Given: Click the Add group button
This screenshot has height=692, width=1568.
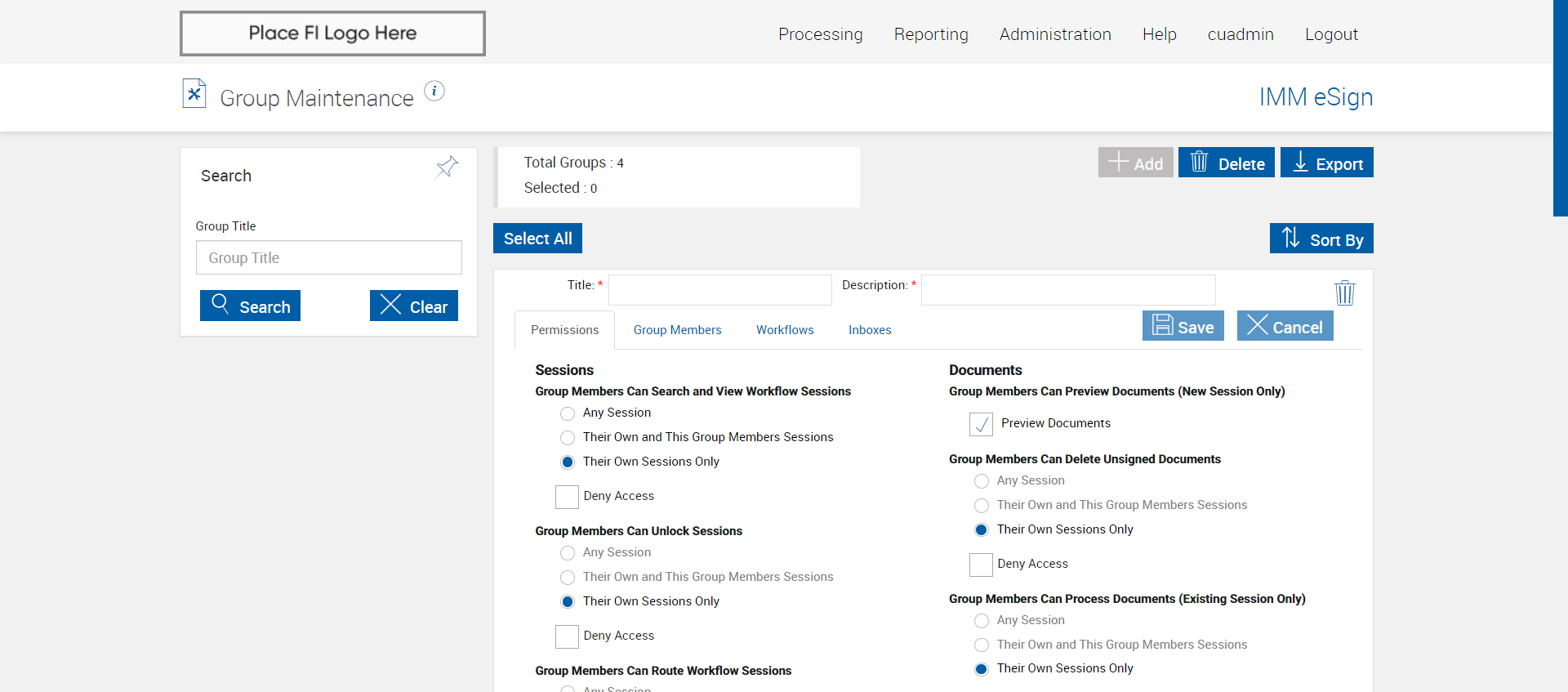Looking at the screenshot, I should [1135, 163].
